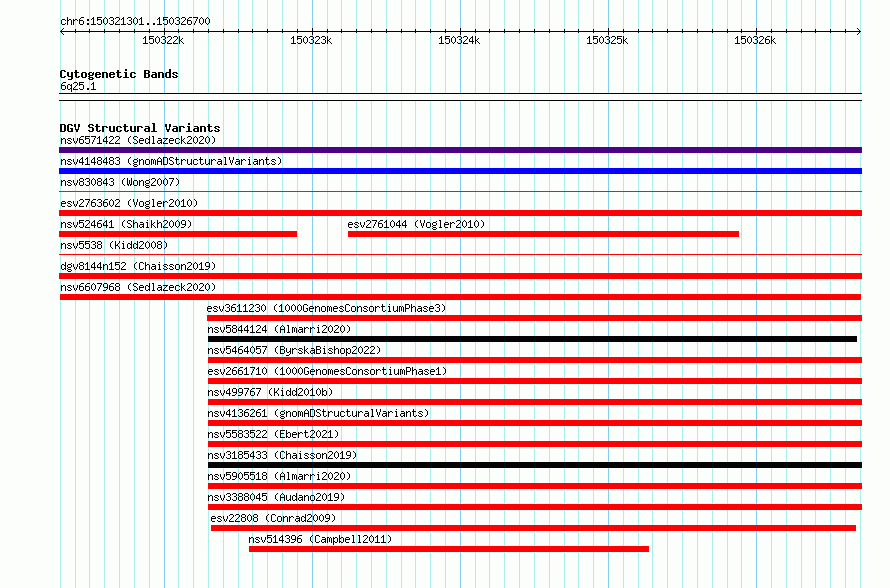Click the red nsv499767 variant bar

click(x=535, y=402)
